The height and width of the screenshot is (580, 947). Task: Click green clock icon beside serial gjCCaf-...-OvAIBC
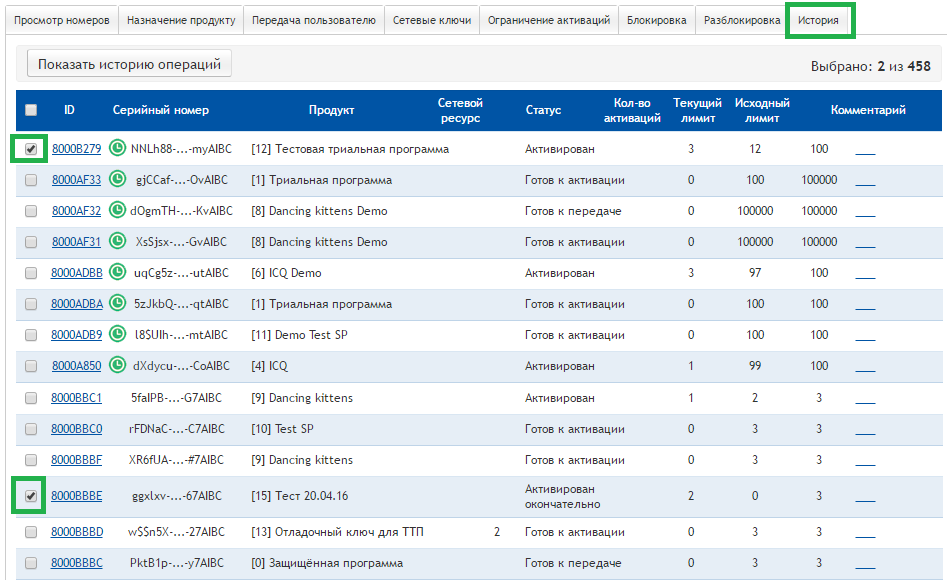click(x=118, y=180)
